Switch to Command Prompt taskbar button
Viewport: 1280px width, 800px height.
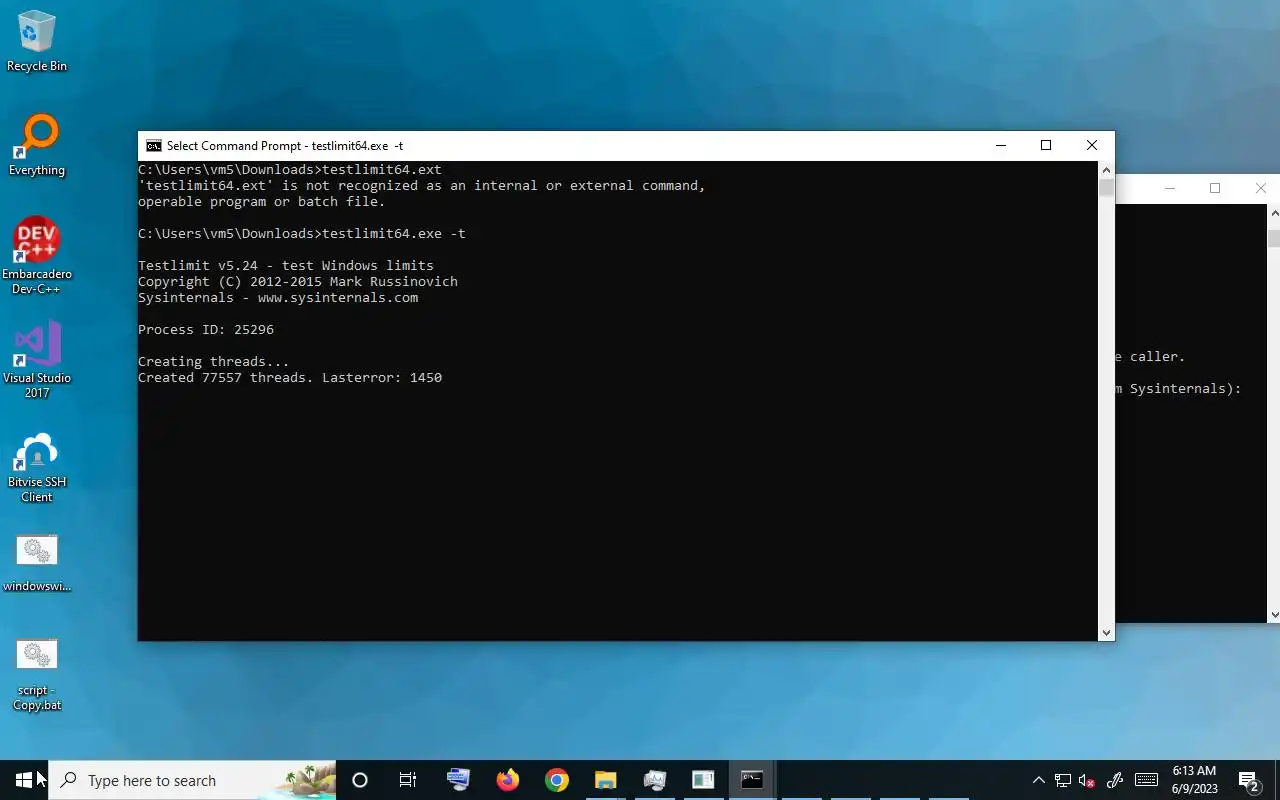click(752, 780)
